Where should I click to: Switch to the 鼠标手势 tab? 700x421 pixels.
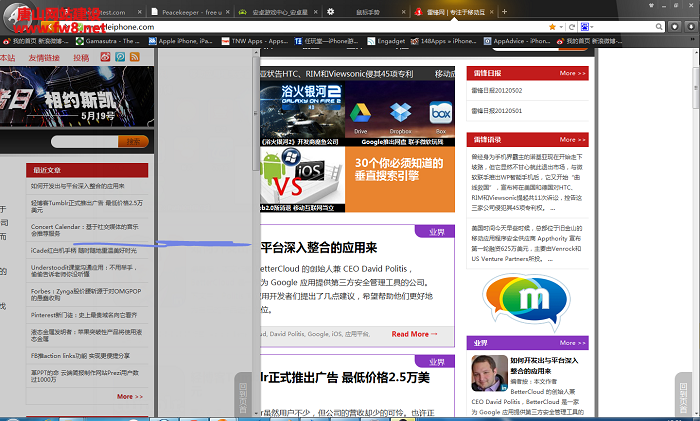[365, 12]
